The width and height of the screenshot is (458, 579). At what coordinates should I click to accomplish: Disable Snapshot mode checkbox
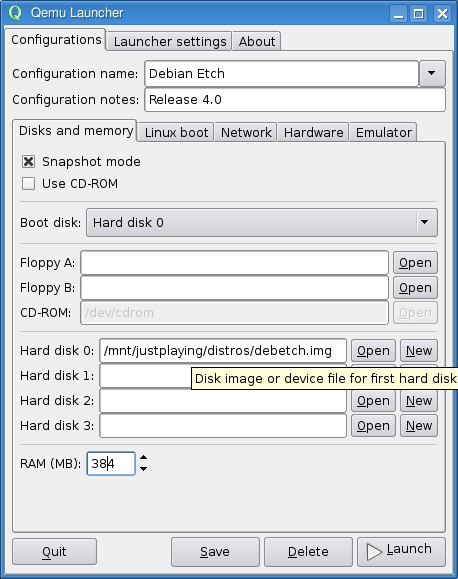(28, 161)
